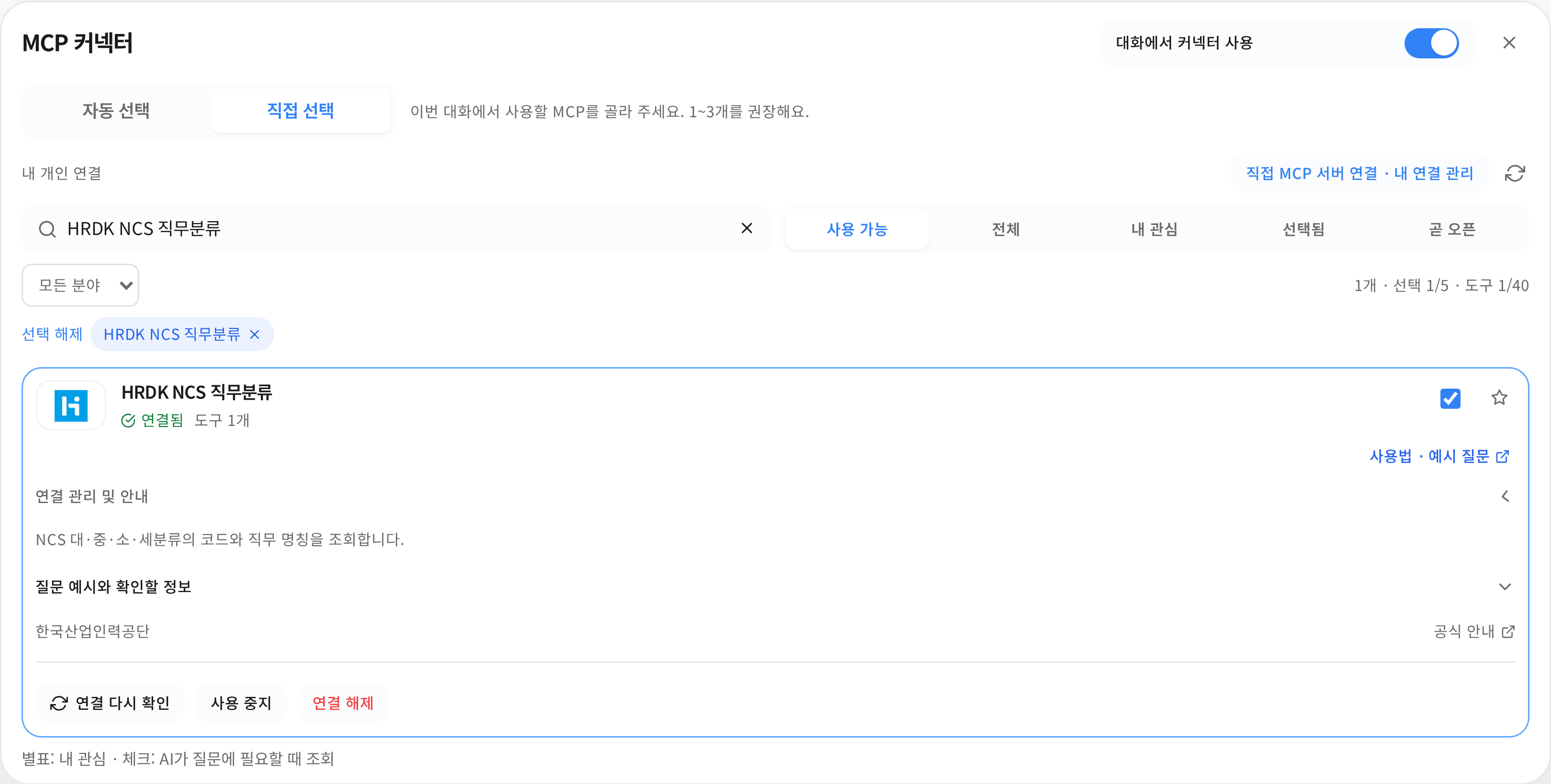Expand 질문 예시와 확인할 정보 section
The image size is (1551, 784).
tap(775, 586)
